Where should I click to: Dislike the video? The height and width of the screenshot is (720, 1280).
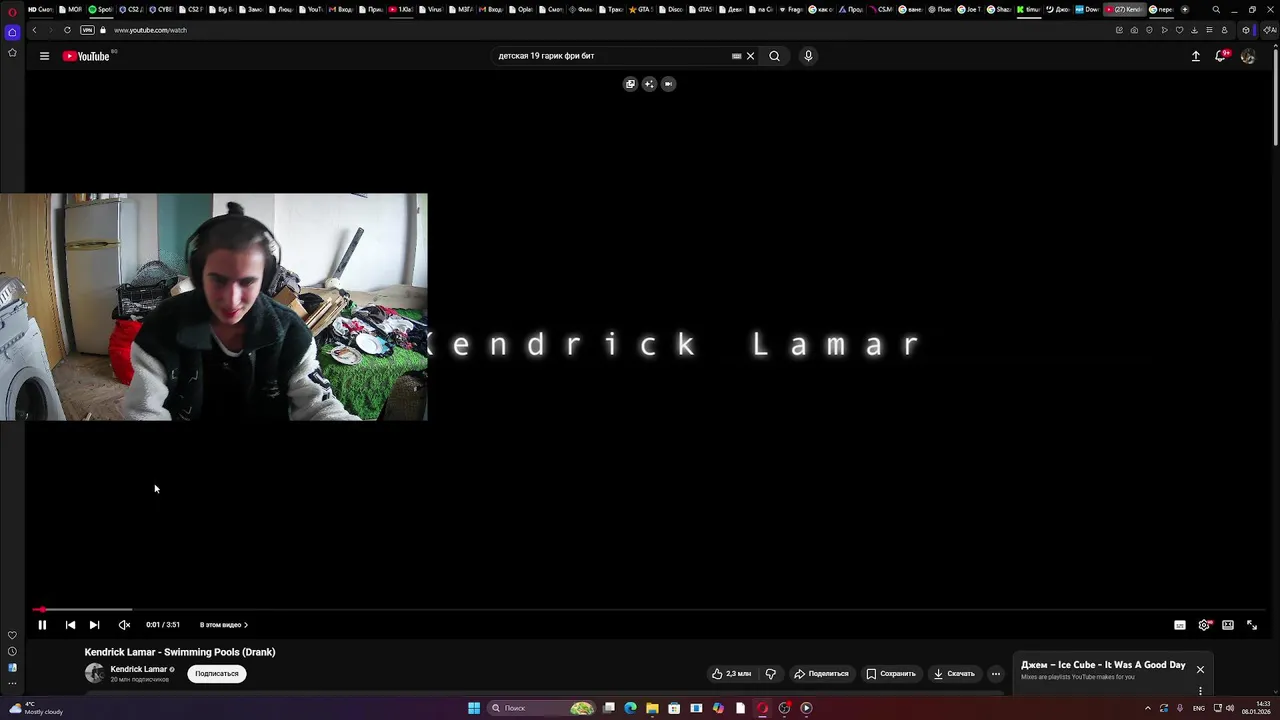[770, 673]
